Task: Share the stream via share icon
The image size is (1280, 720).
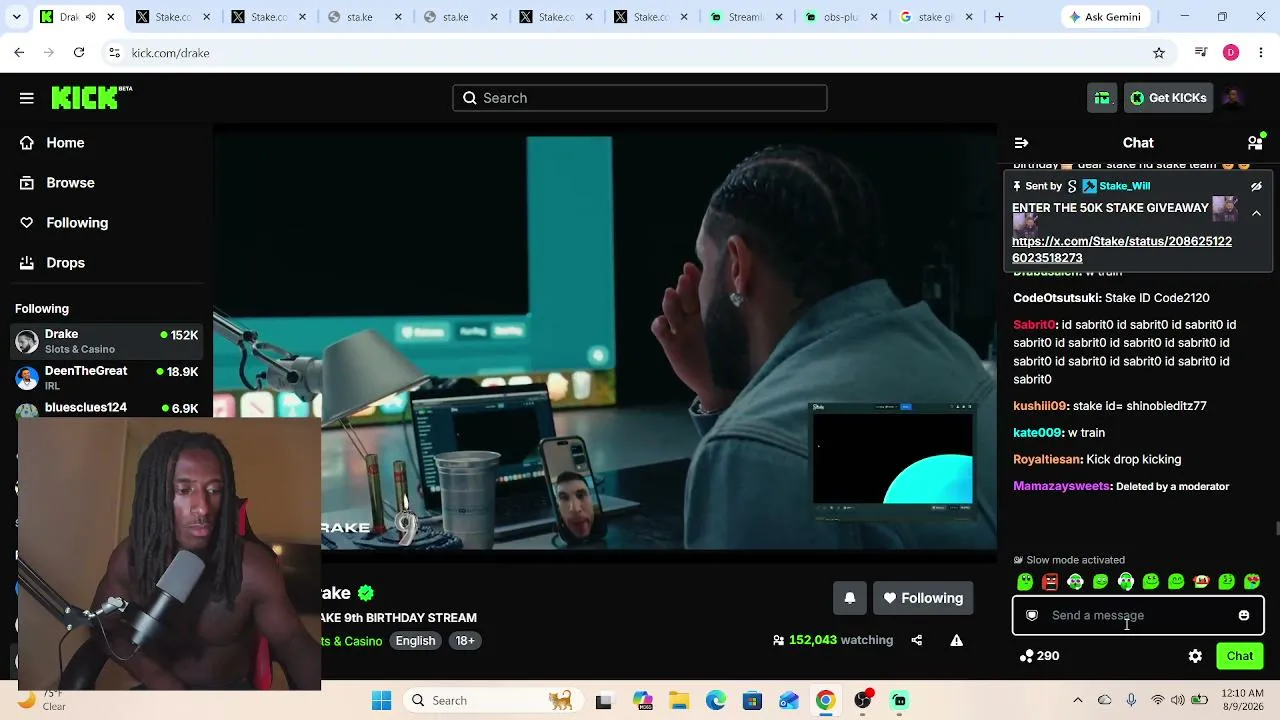Action: 917,640
